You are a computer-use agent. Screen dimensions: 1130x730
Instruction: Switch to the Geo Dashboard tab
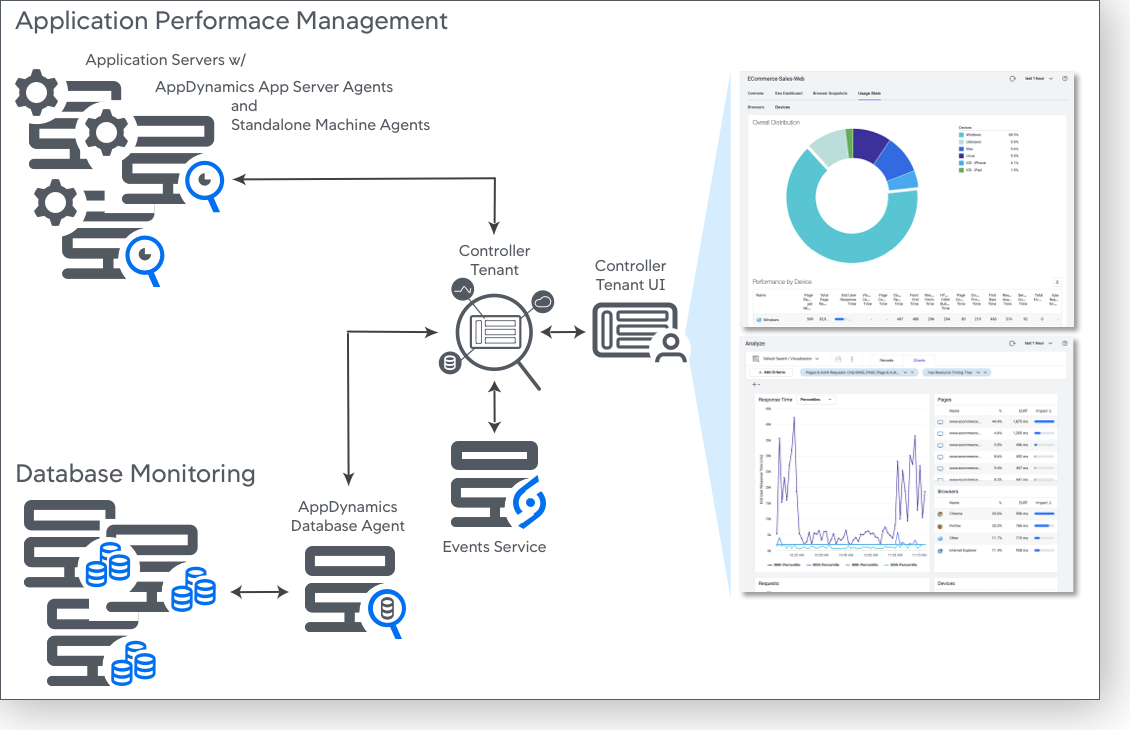pyautogui.click(x=788, y=93)
